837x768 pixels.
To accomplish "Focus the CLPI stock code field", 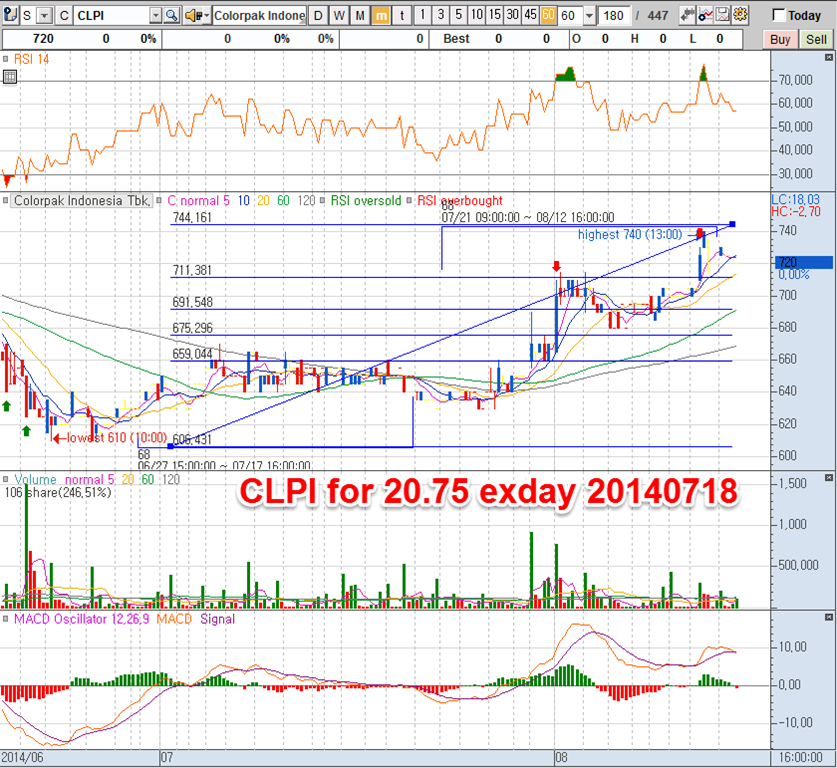I will coord(112,15).
